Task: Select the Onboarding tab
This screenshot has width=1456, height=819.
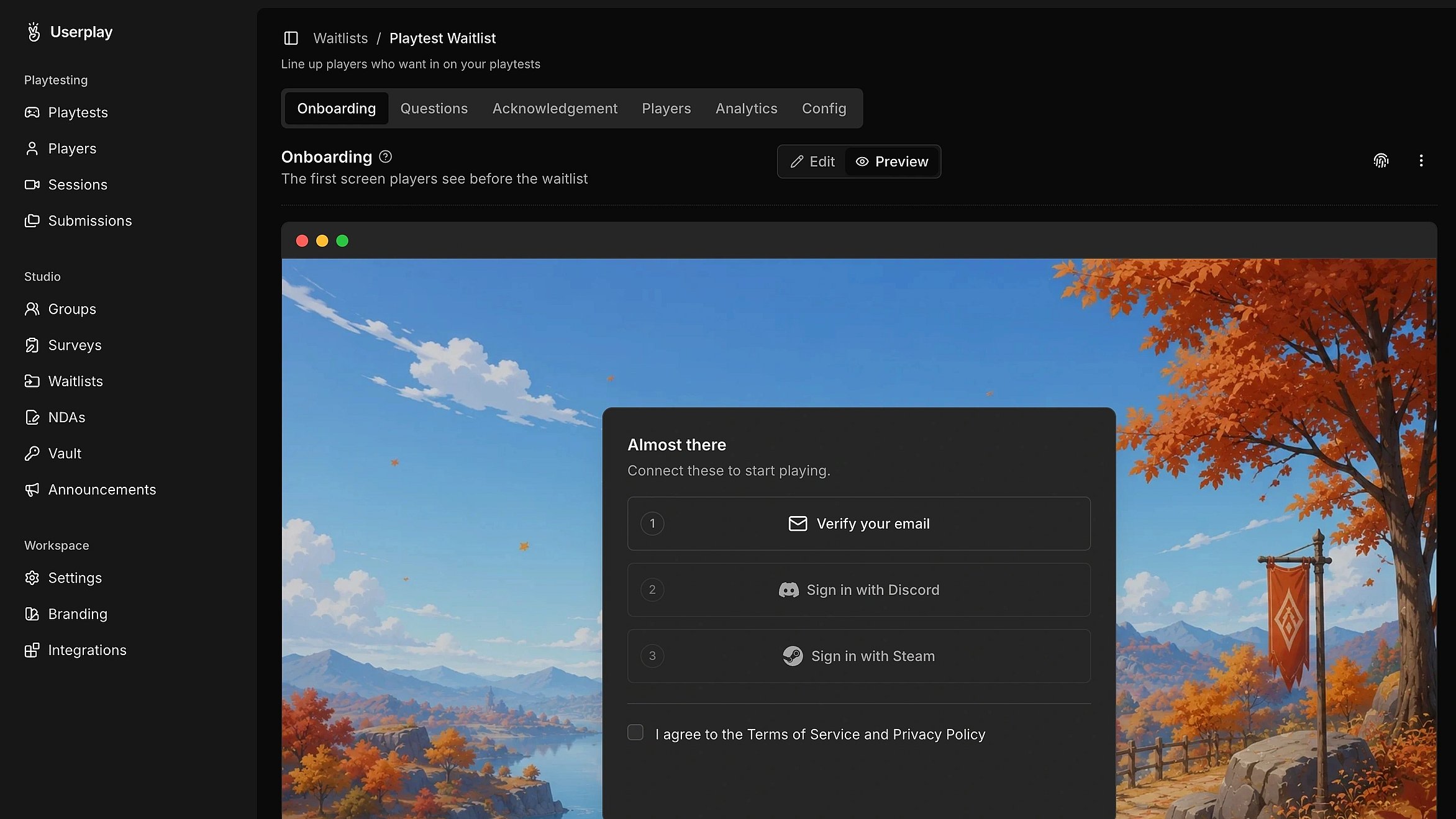Action: (337, 108)
